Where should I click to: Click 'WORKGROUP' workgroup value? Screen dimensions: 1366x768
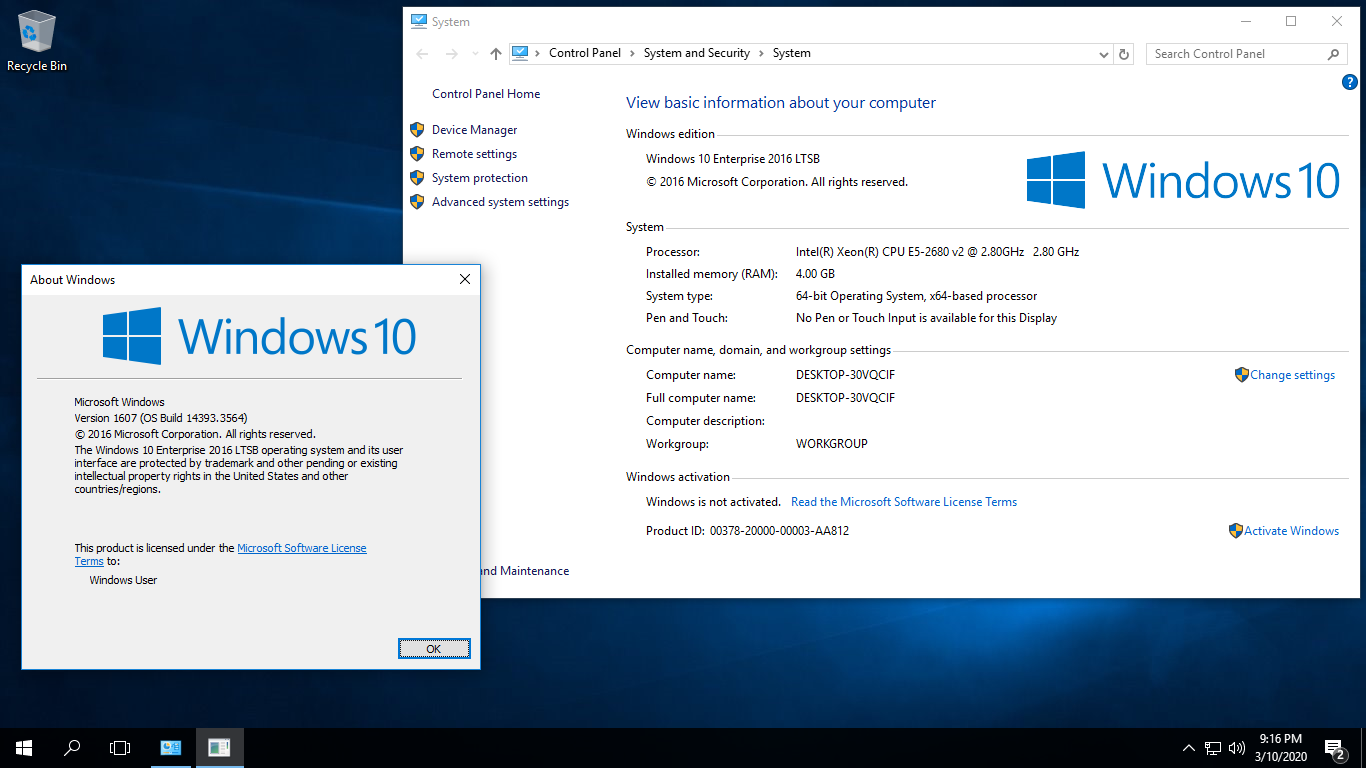click(832, 444)
